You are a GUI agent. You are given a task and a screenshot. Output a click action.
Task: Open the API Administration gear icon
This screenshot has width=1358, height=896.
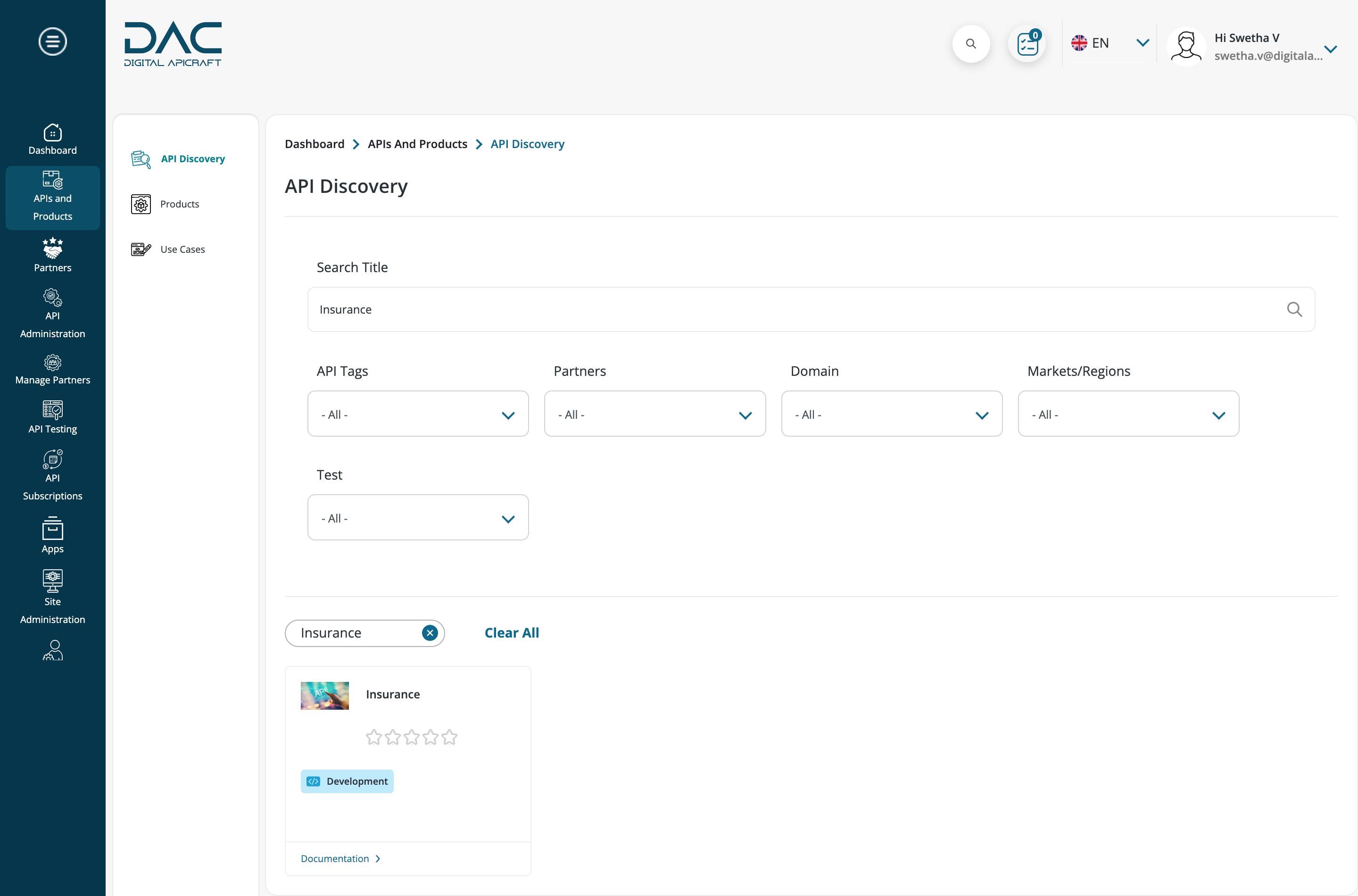[x=52, y=297]
